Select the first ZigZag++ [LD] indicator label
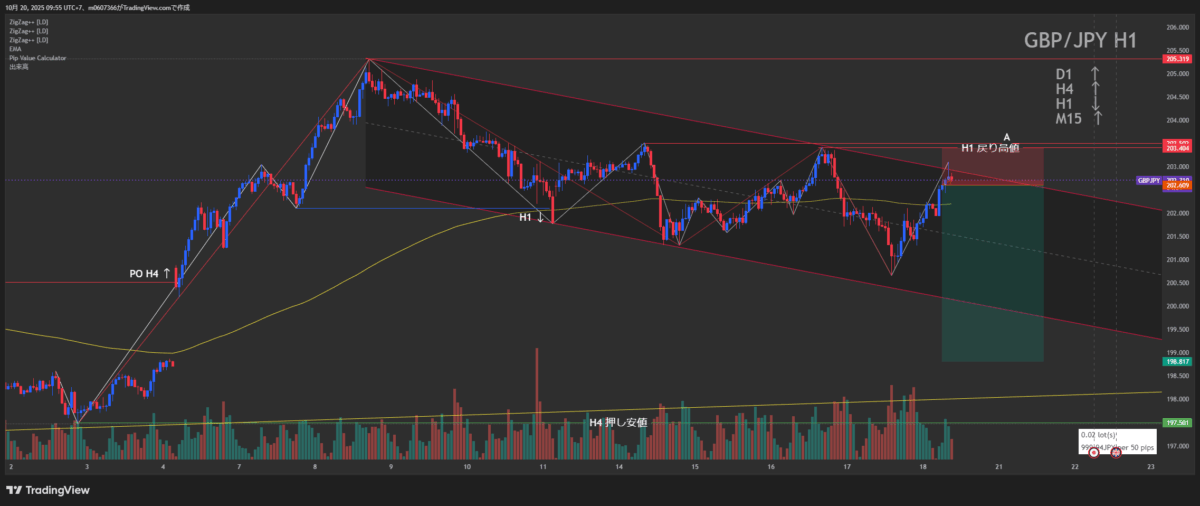Screen dimensions: 1200x506 coord(23,22)
